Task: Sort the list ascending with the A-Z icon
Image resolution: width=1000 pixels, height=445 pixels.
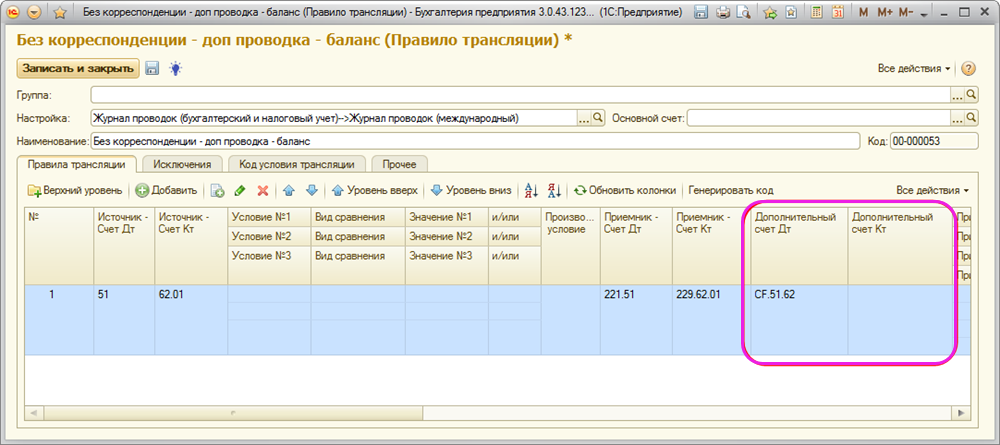Action: (x=531, y=190)
